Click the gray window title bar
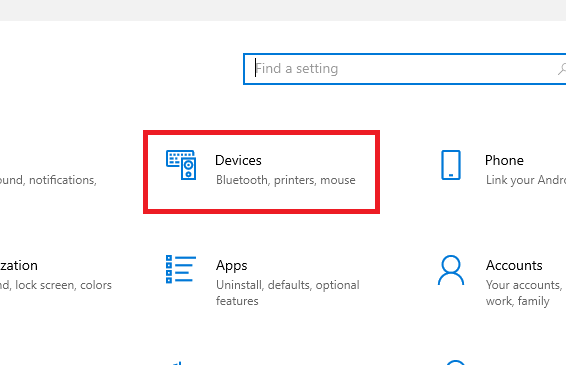The height and width of the screenshot is (365, 566). coord(283,10)
